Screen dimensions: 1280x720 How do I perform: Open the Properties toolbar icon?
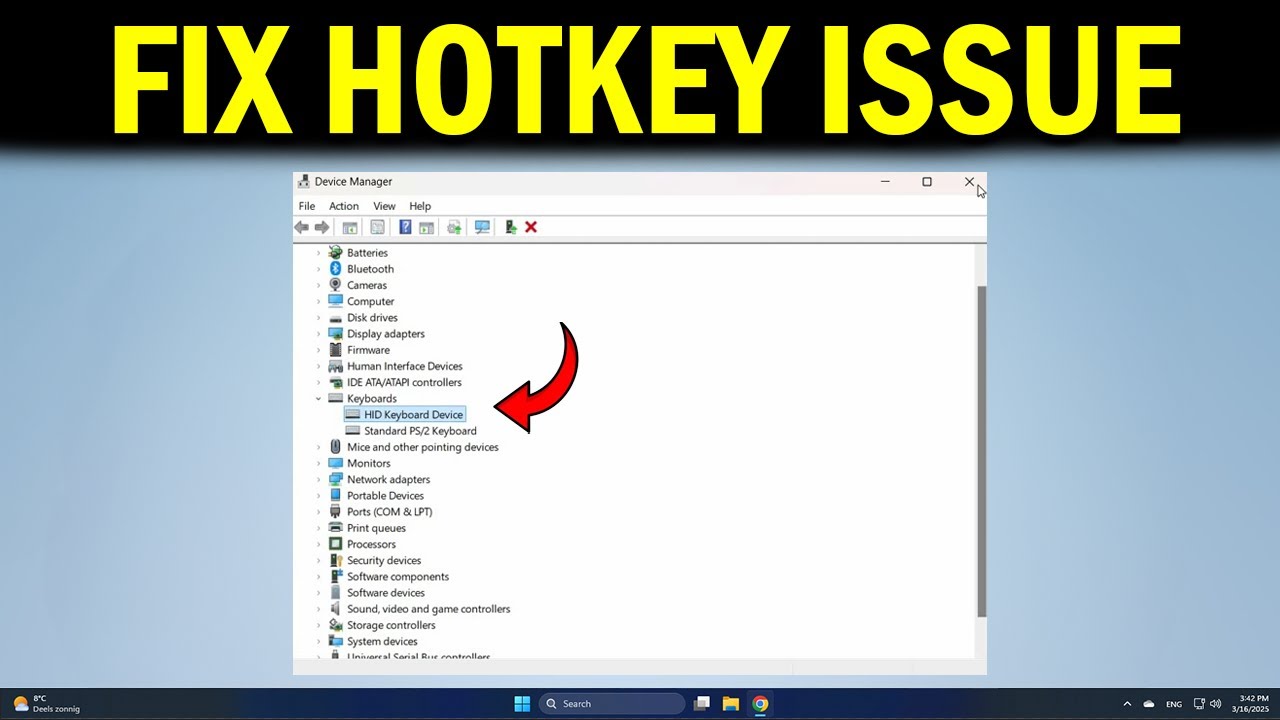pos(377,227)
